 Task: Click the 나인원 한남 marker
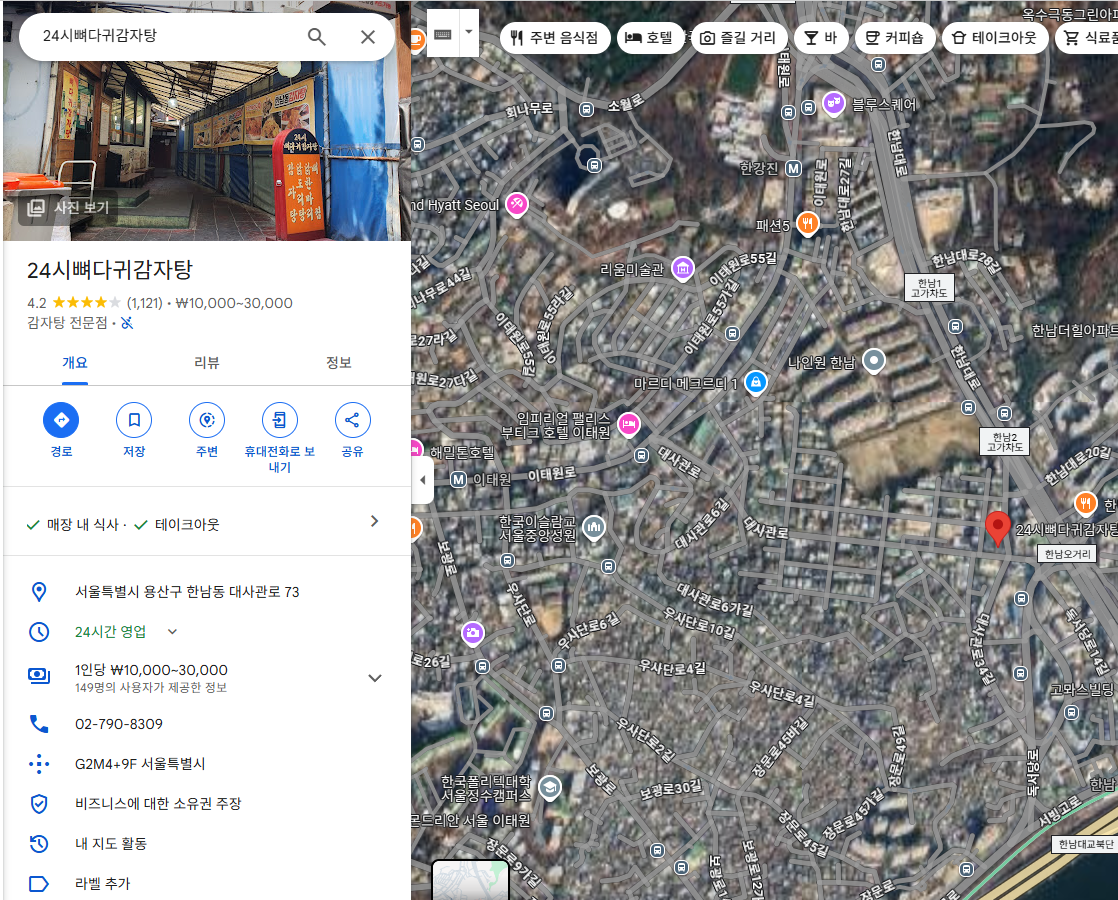coord(874,361)
